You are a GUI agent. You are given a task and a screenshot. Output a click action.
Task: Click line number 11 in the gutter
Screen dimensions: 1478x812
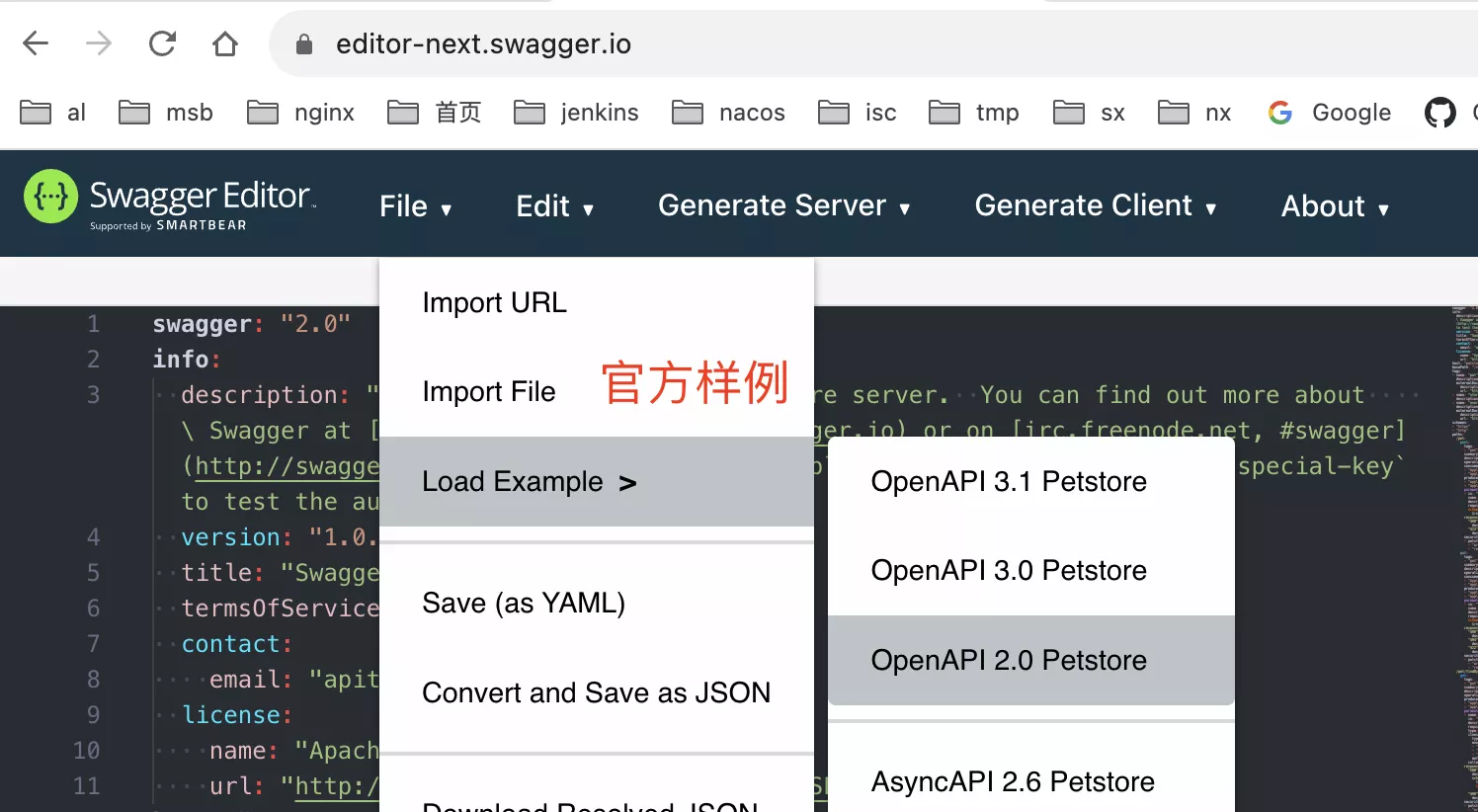[x=87, y=786]
